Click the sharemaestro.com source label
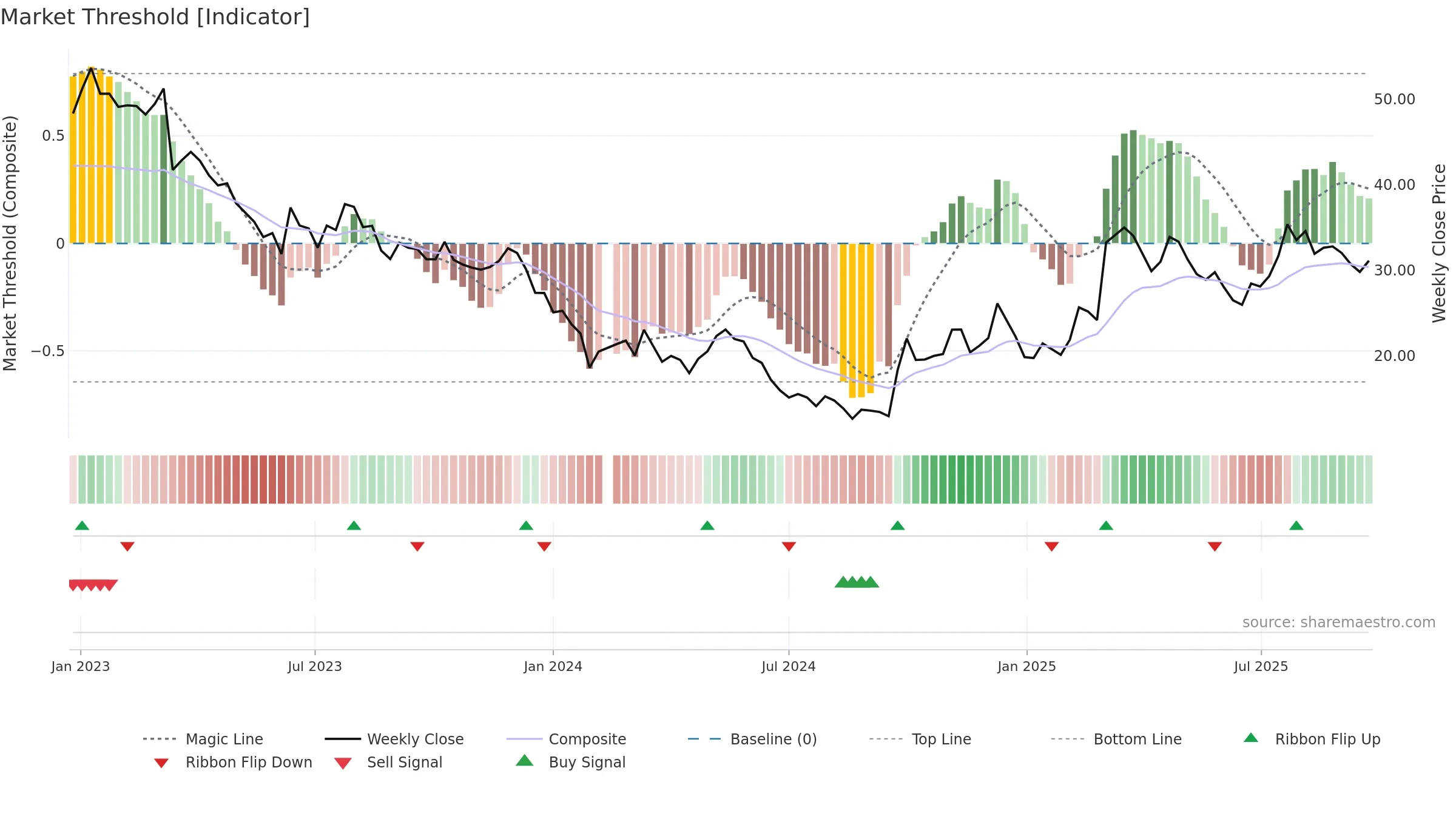Viewport: 1456px width, 819px height. [1339, 622]
